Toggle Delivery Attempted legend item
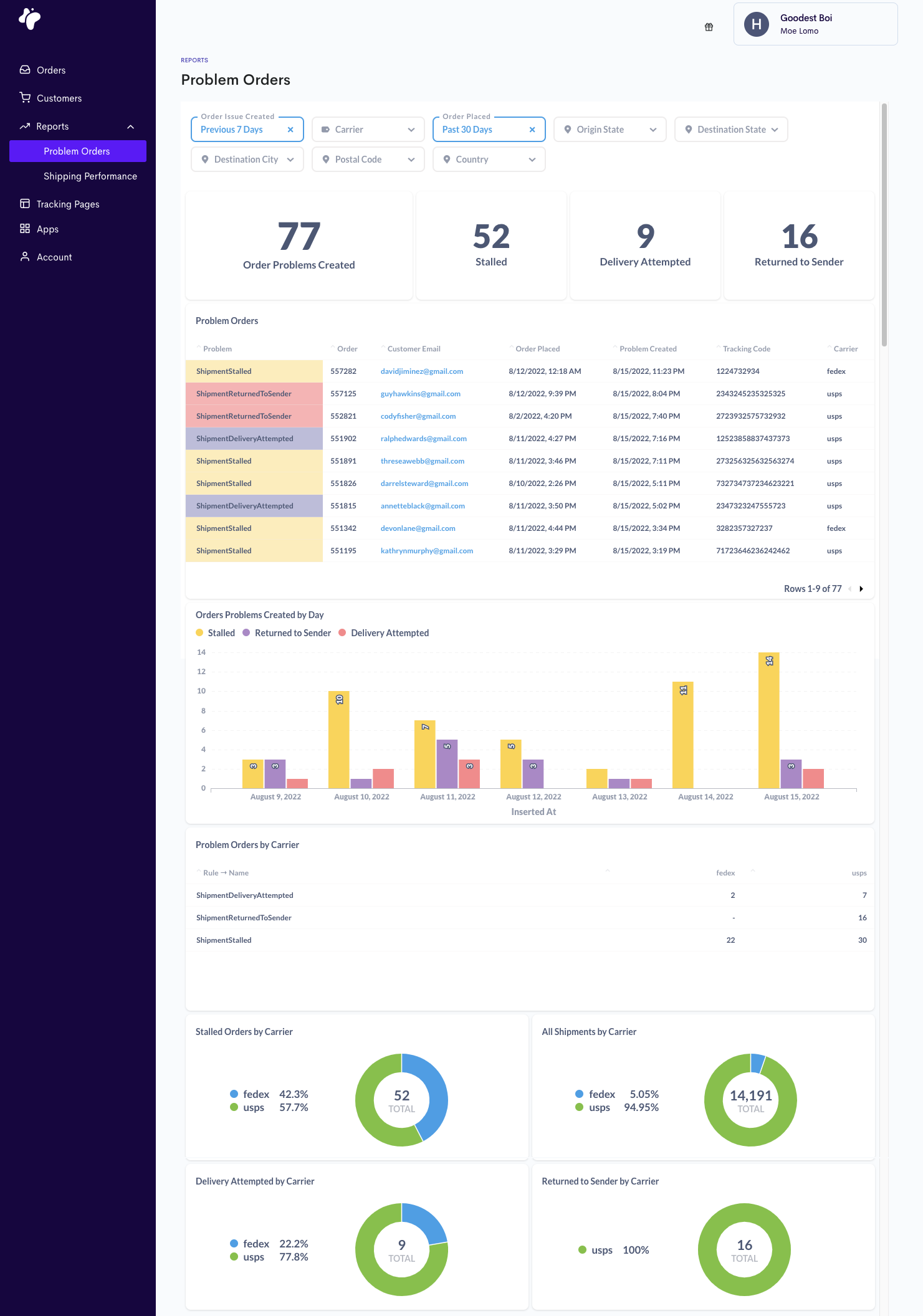The height and width of the screenshot is (1316, 923). click(x=384, y=633)
